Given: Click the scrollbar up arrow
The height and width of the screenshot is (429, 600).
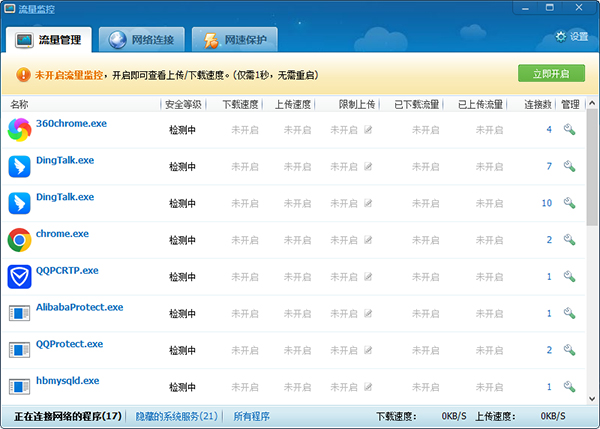Looking at the screenshot, I should [592, 103].
